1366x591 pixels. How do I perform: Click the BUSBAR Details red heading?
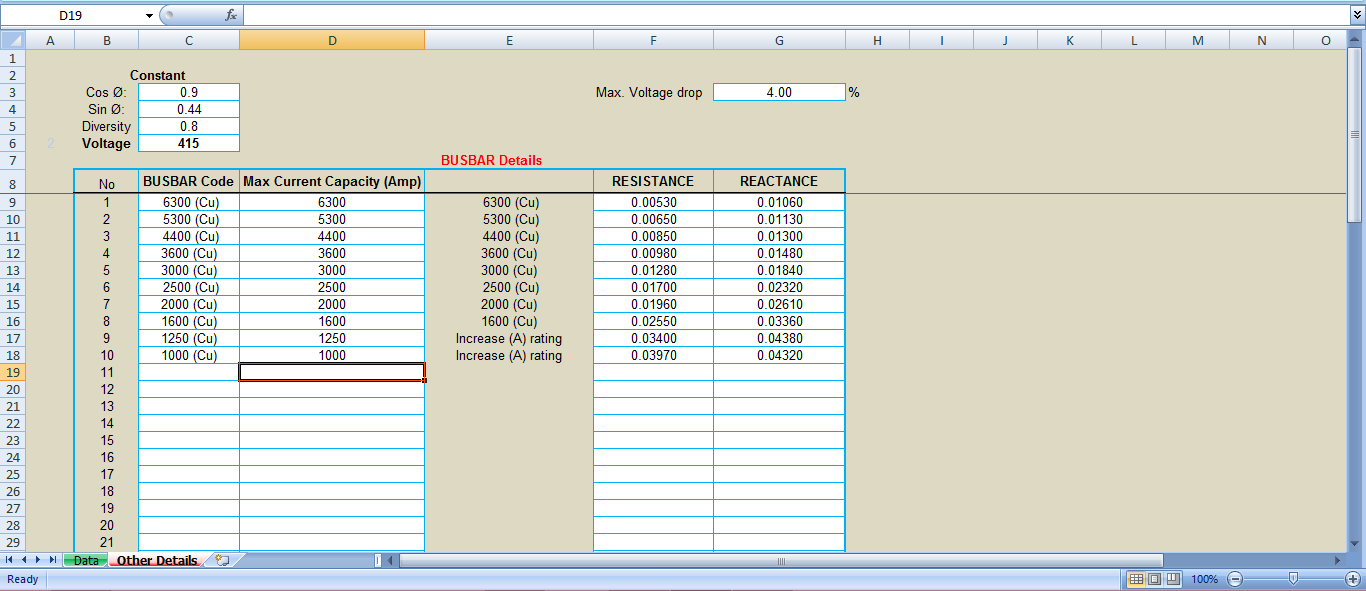click(491, 160)
